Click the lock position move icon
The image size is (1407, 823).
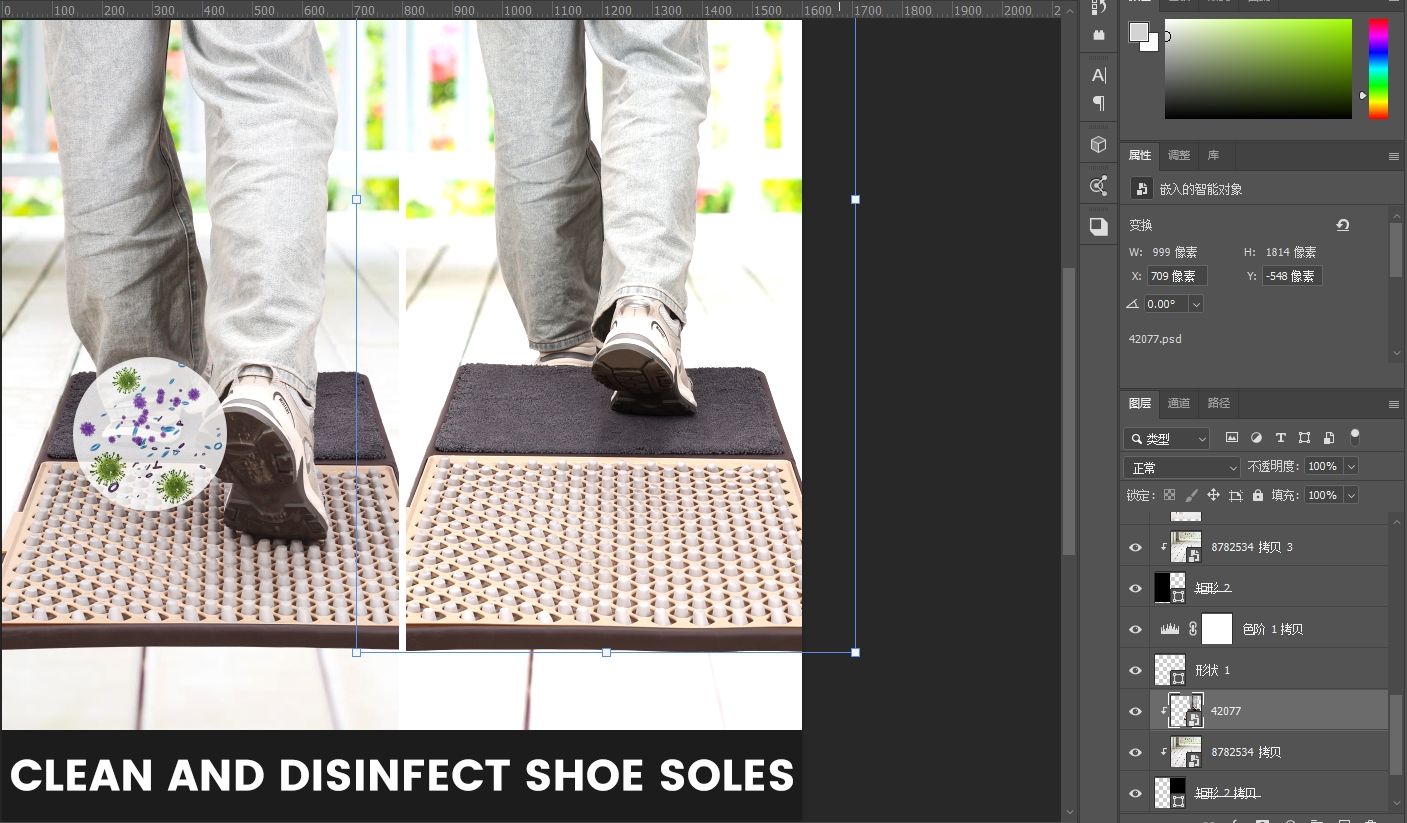[x=1213, y=495]
